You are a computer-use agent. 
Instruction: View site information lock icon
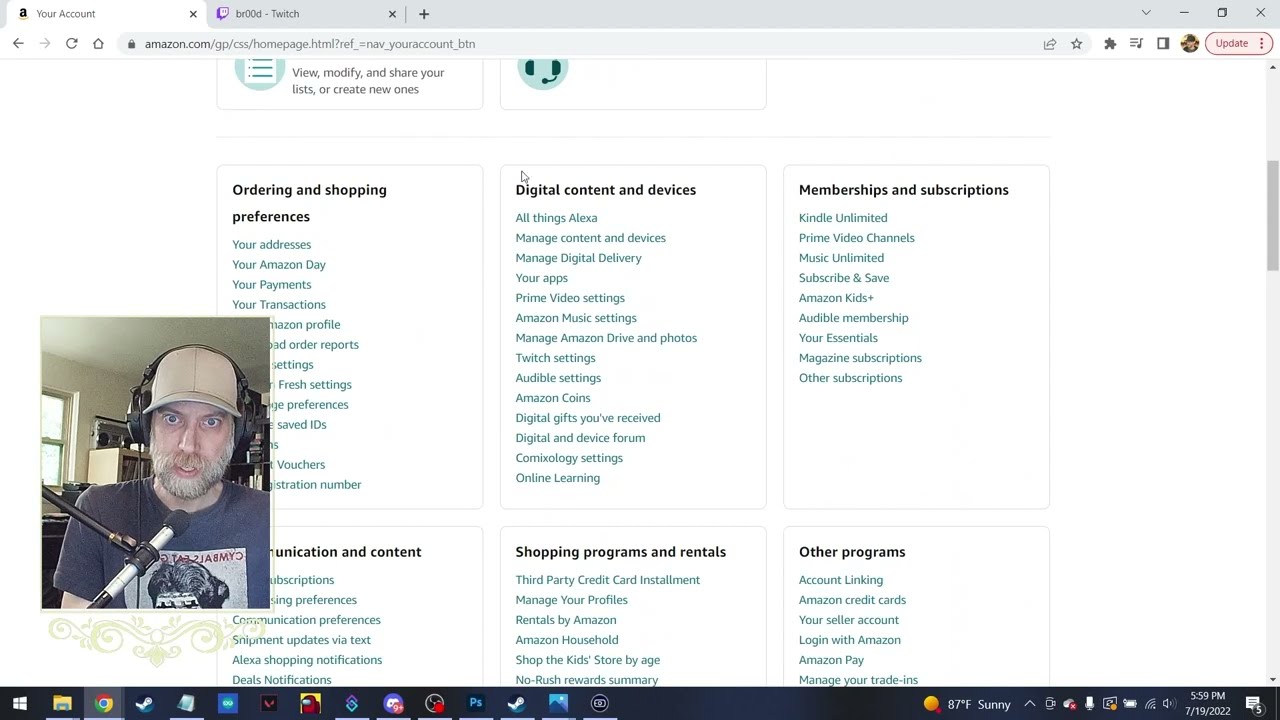(131, 44)
